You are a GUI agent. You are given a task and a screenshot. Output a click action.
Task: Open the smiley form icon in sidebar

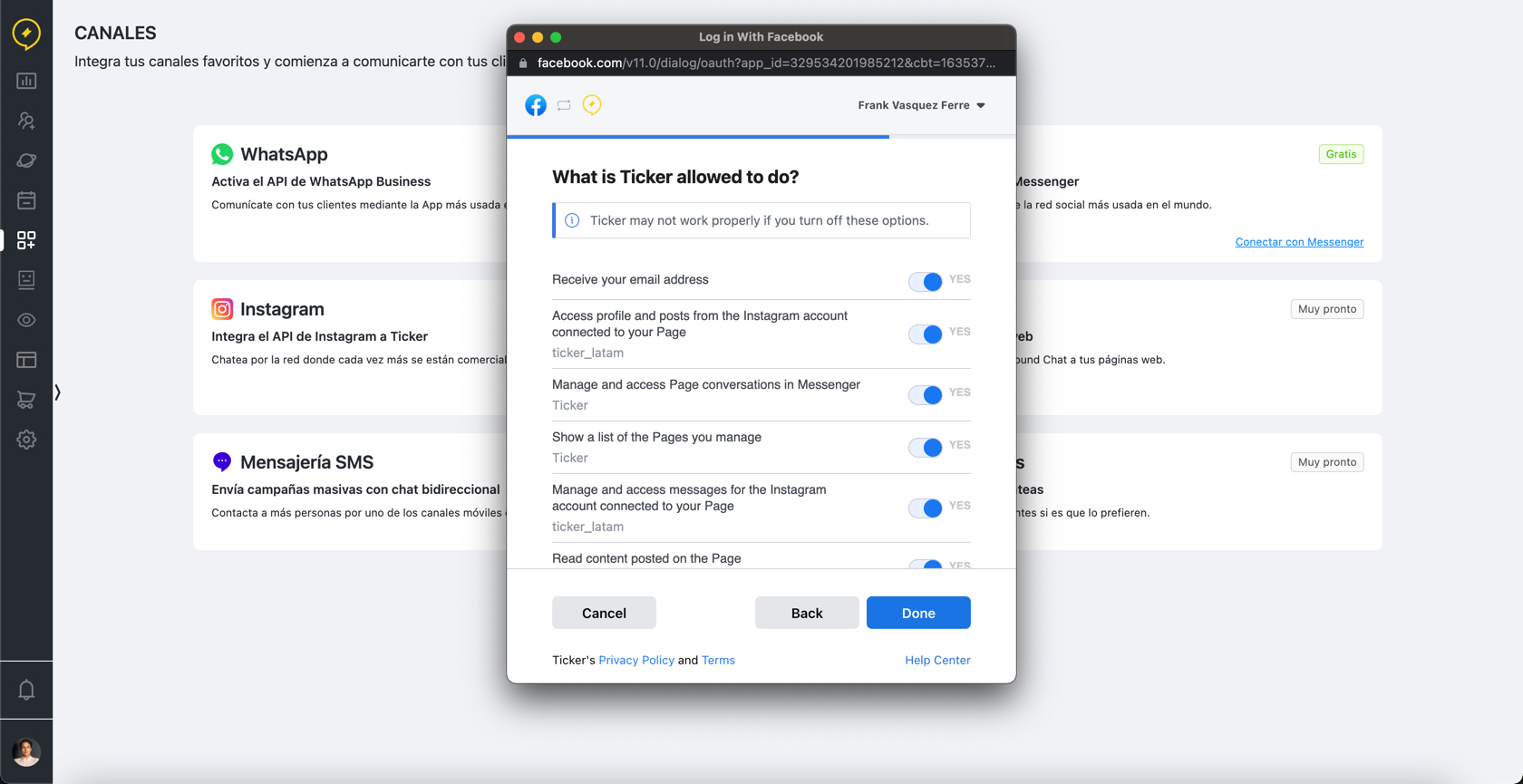click(26, 280)
